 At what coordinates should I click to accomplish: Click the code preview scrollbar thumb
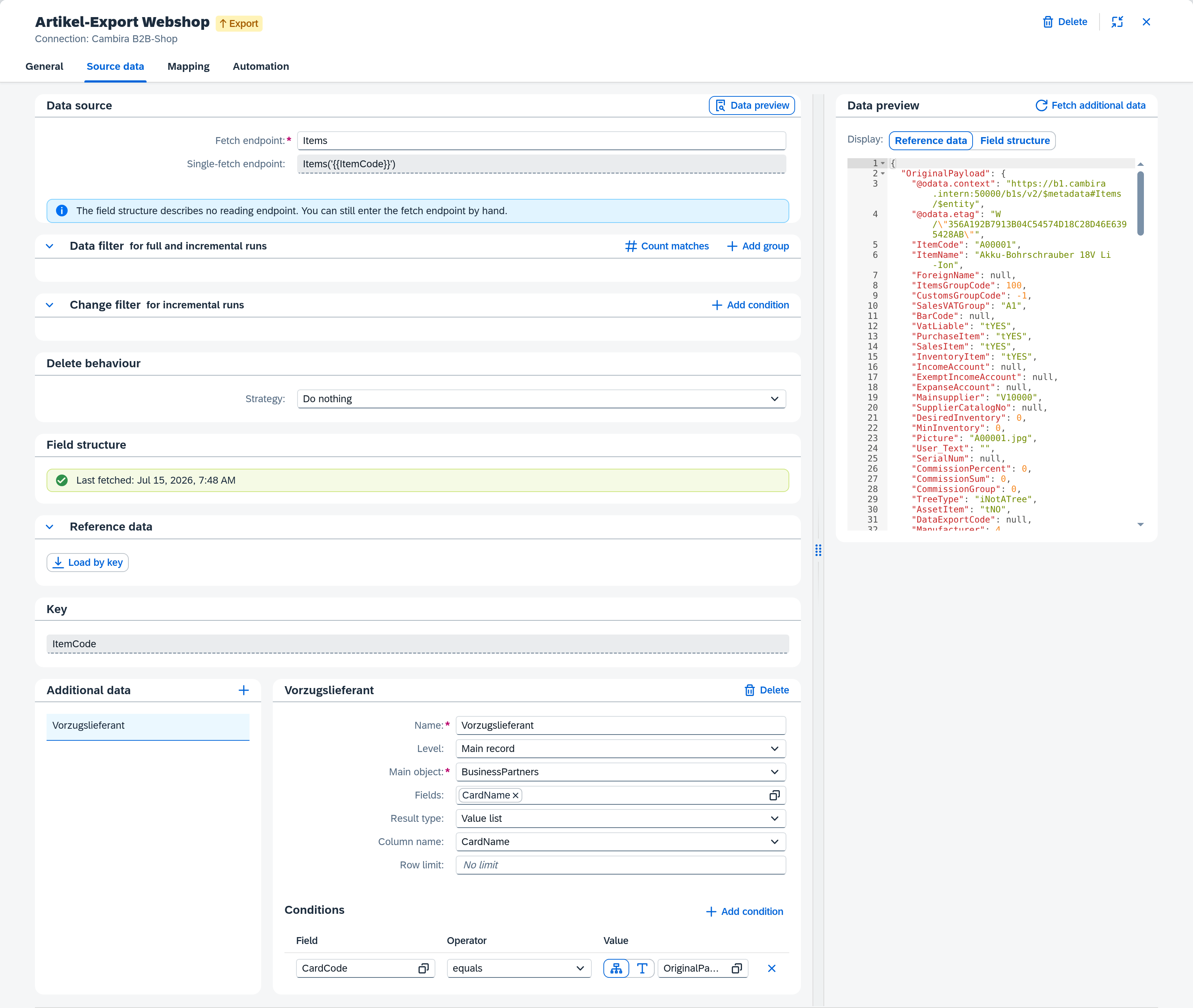[x=1140, y=203]
